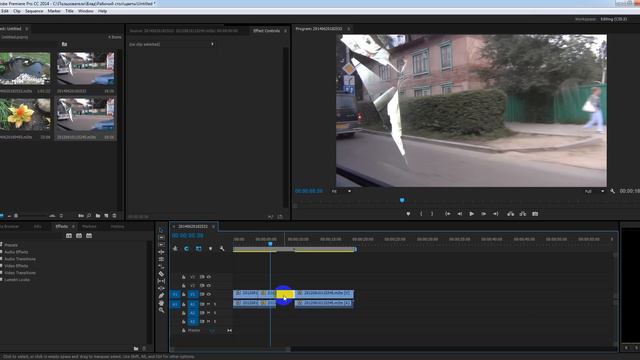
Task: Click Step Back one frame button
Action: (460, 214)
